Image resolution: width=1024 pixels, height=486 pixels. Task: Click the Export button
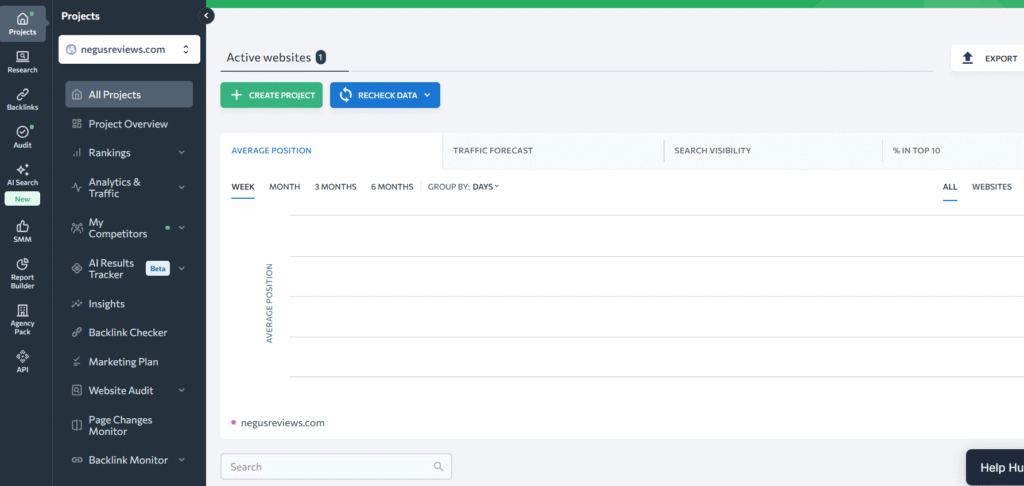[x=987, y=59]
